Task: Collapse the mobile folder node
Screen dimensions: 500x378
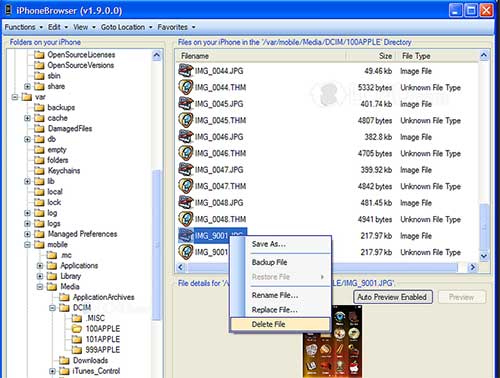Action: coord(27,245)
